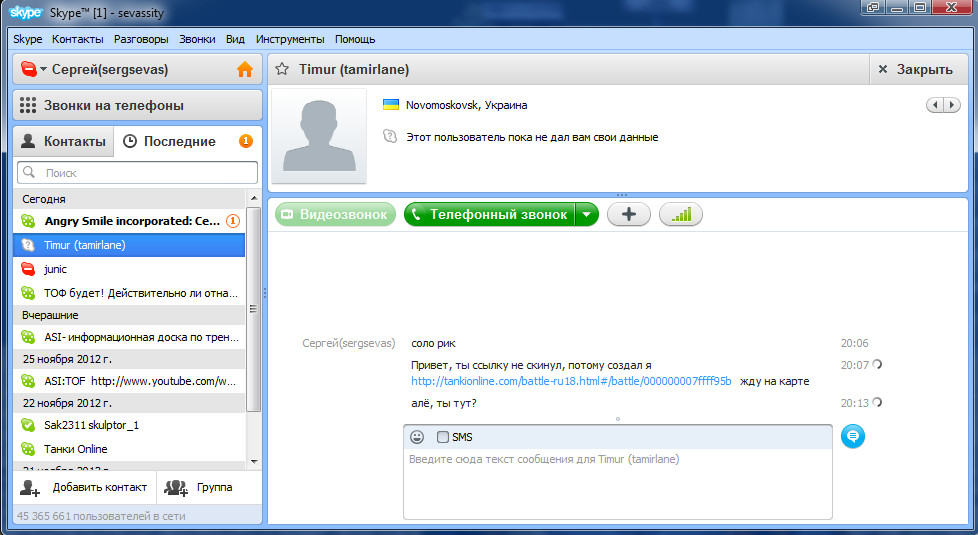Switch to Контакты tab
The height and width of the screenshot is (535, 978).
pos(64,142)
